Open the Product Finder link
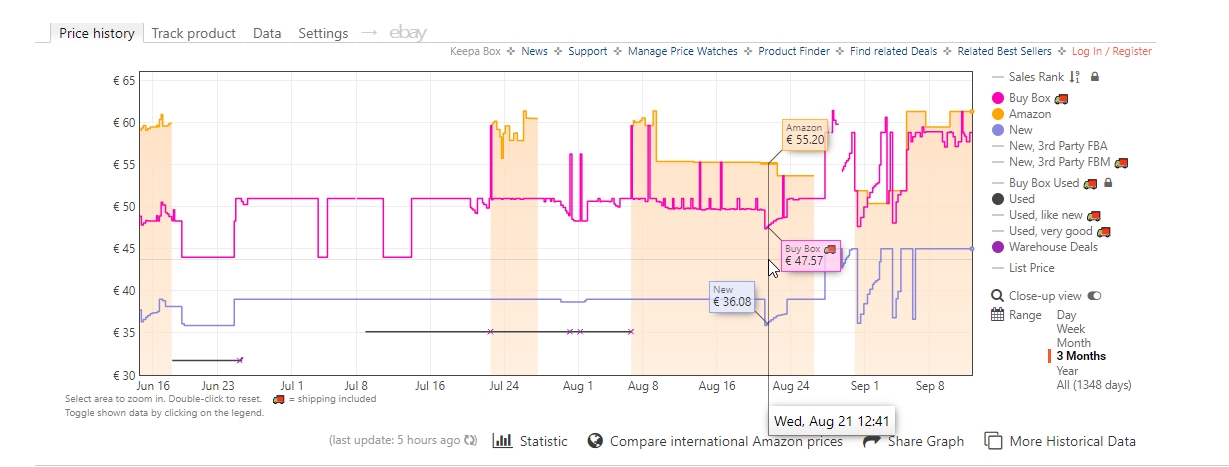The height and width of the screenshot is (467, 1229). tap(794, 51)
